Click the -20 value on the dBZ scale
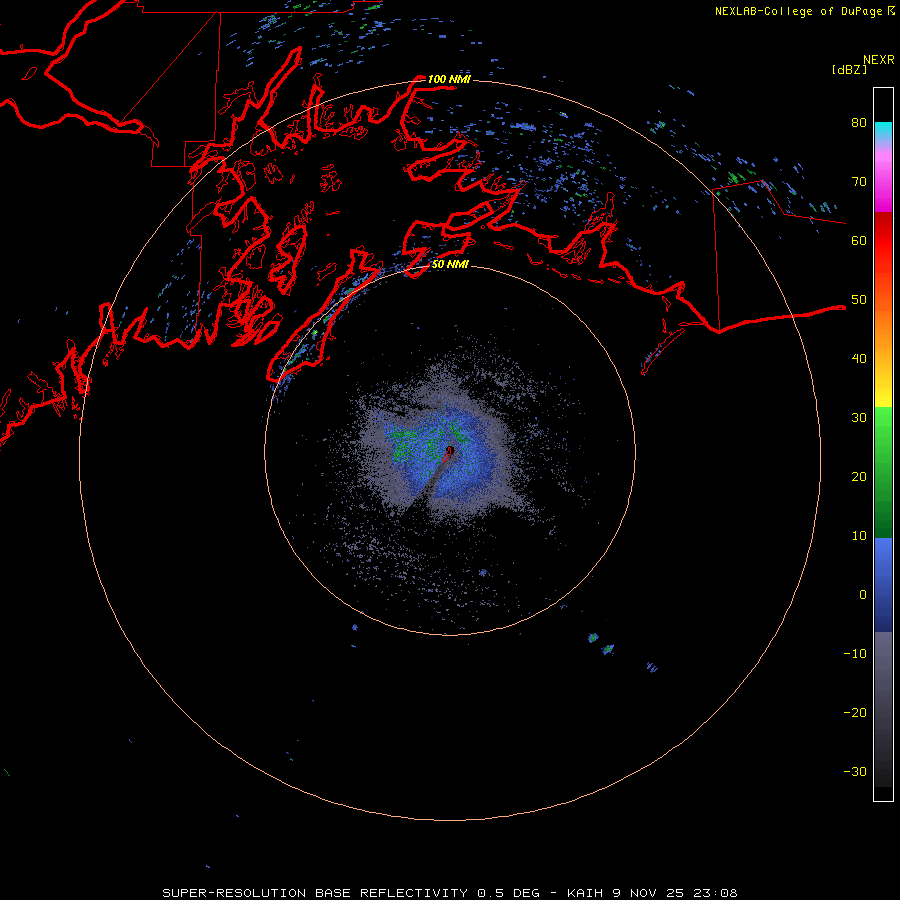 tap(855, 713)
